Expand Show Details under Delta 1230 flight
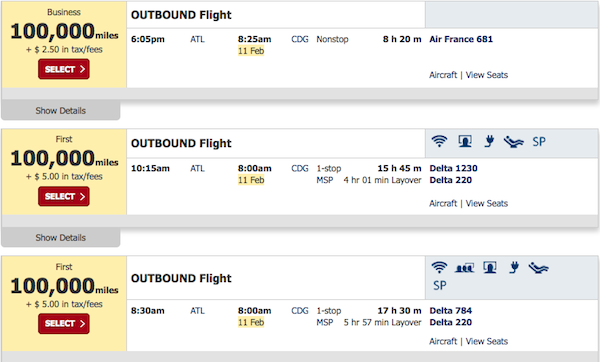The image size is (600, 362). pos(60,238)
